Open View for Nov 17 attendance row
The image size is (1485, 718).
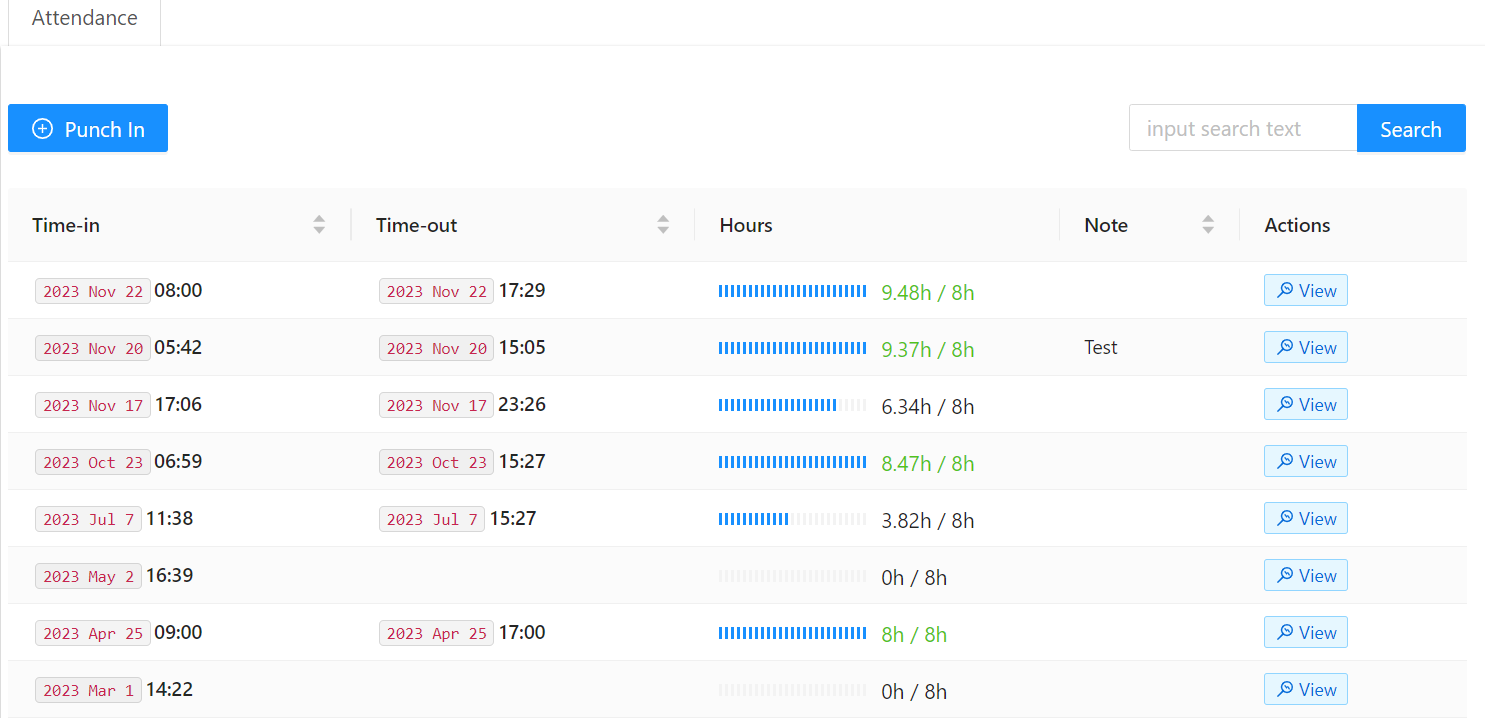1305,405
